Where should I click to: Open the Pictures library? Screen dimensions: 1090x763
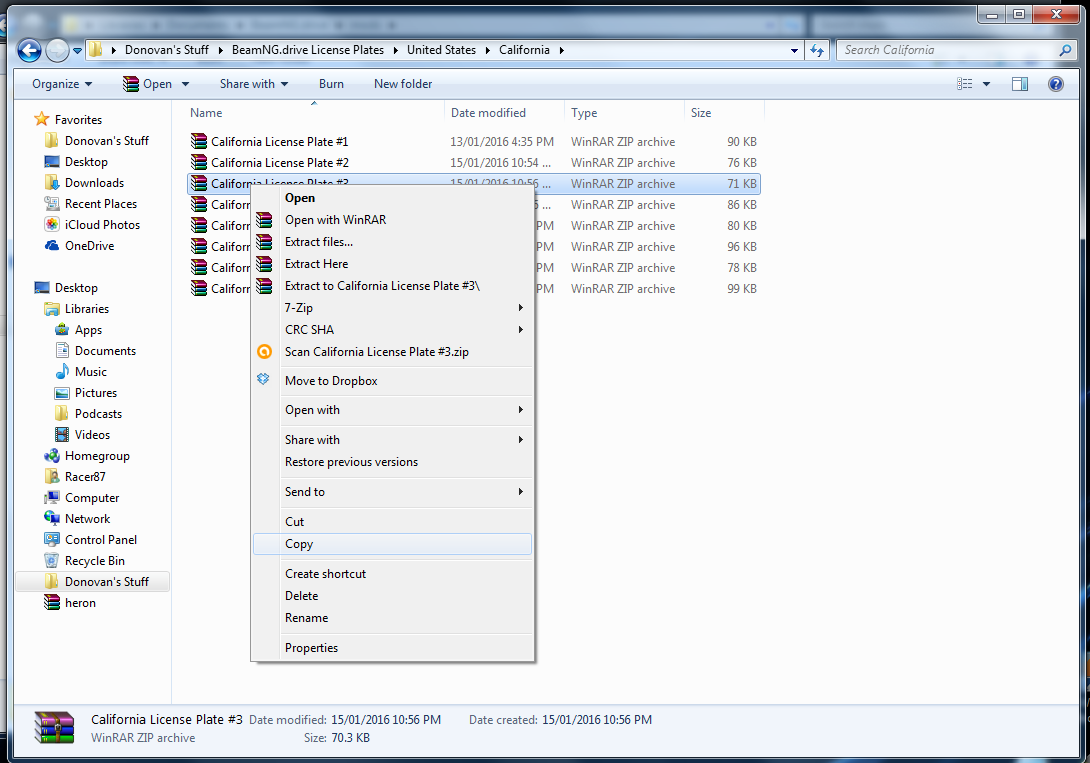click(x=95, y=393)
